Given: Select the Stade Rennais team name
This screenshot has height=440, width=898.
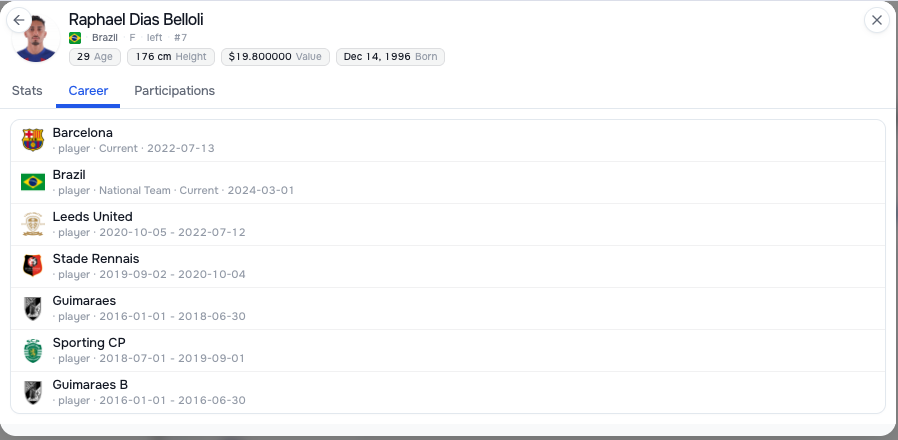Looking at the screenshot, I should tap(96, 258).
